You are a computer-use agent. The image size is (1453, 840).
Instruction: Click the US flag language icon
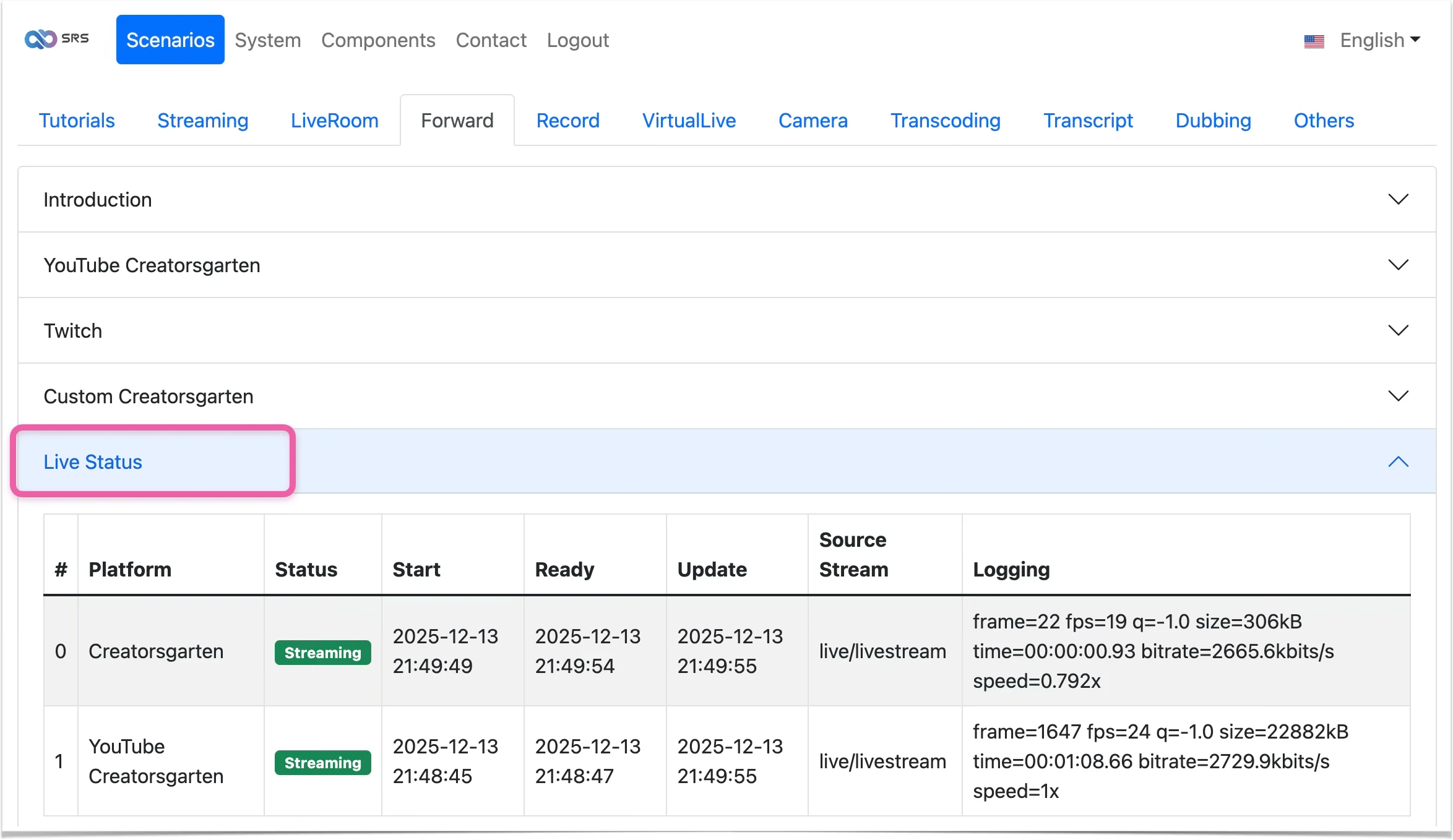1314,41
